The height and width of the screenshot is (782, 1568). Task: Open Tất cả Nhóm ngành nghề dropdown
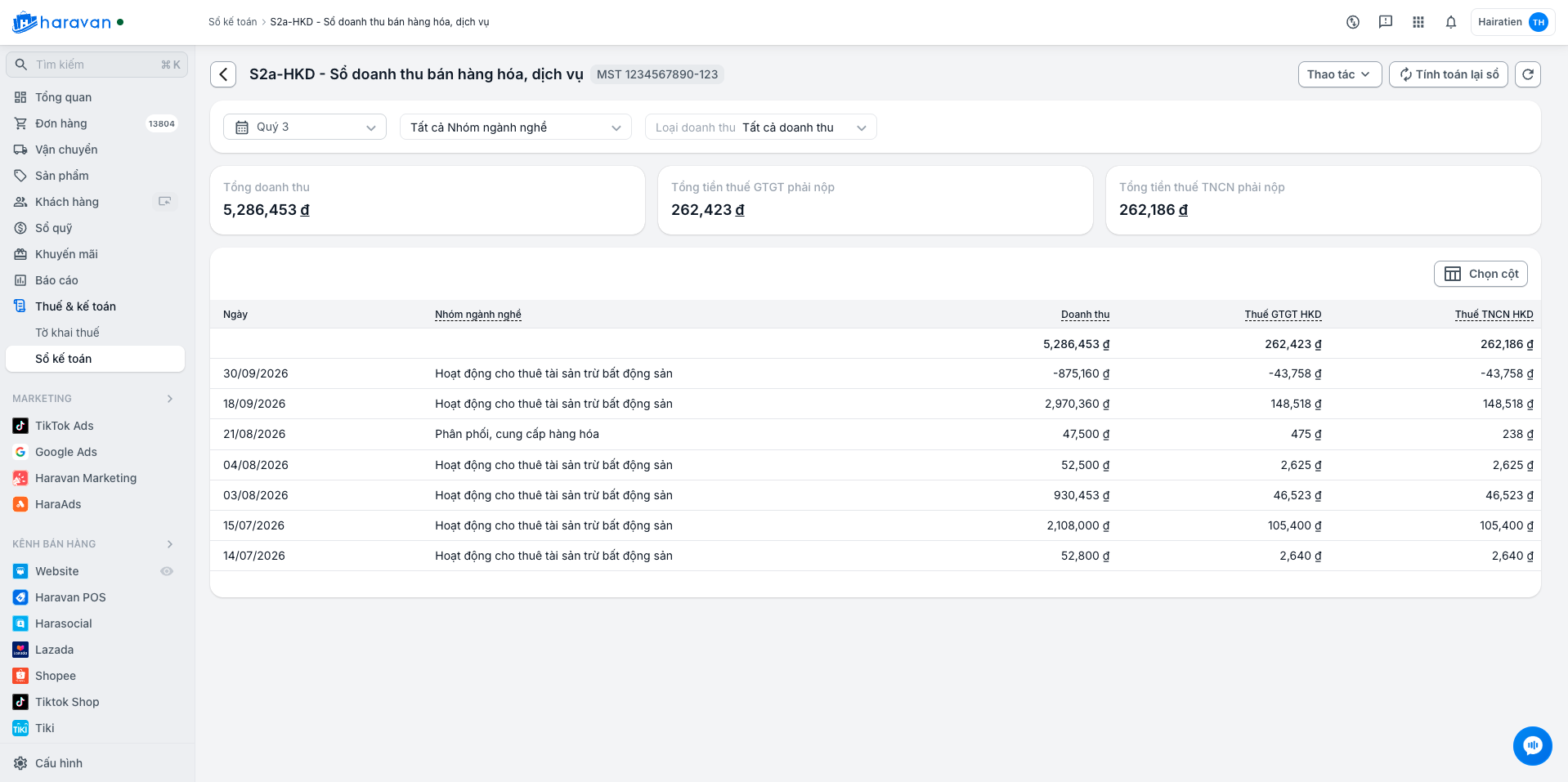point(516,127)
